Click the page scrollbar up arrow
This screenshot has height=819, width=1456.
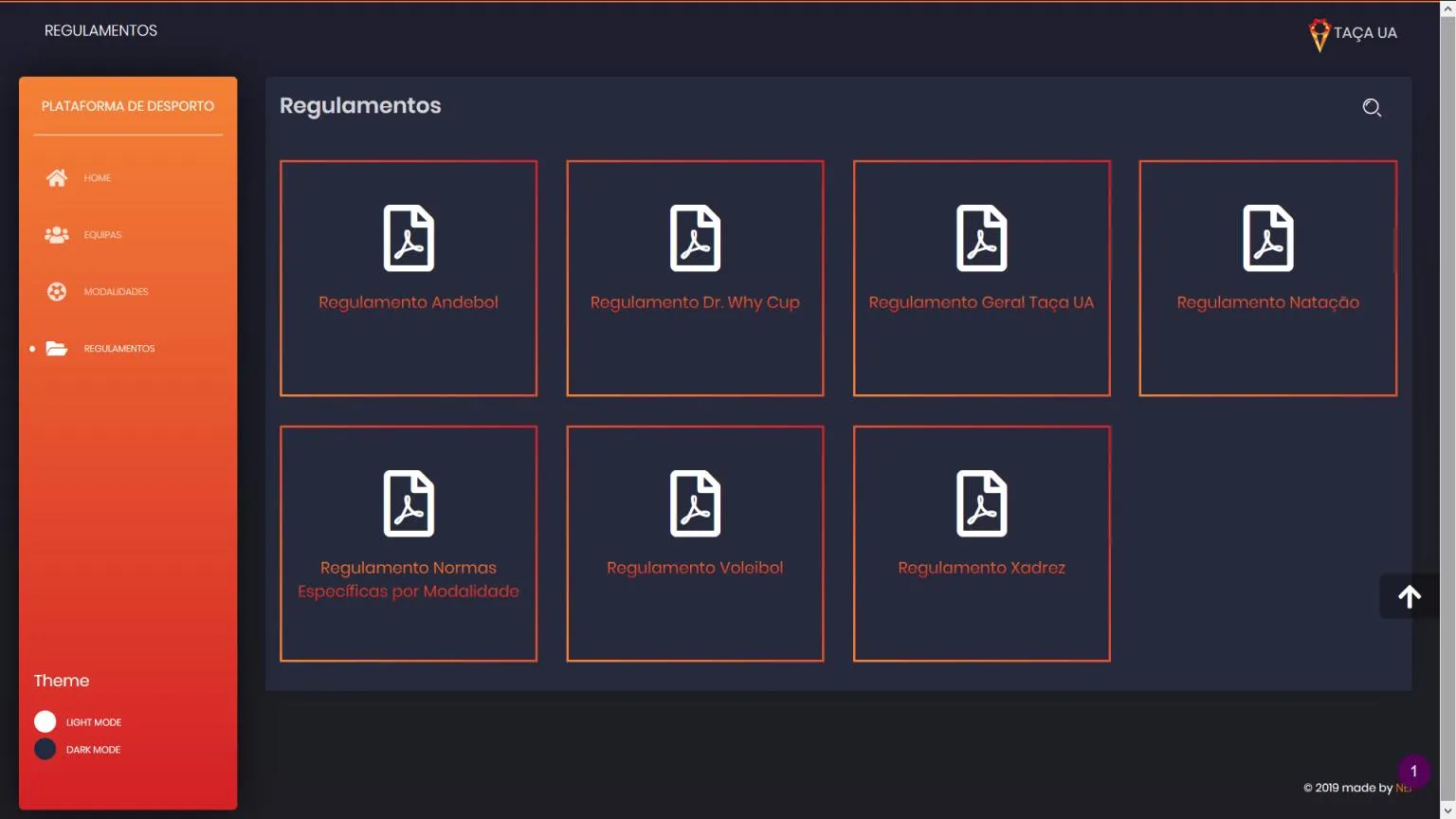coord(1447,9)
